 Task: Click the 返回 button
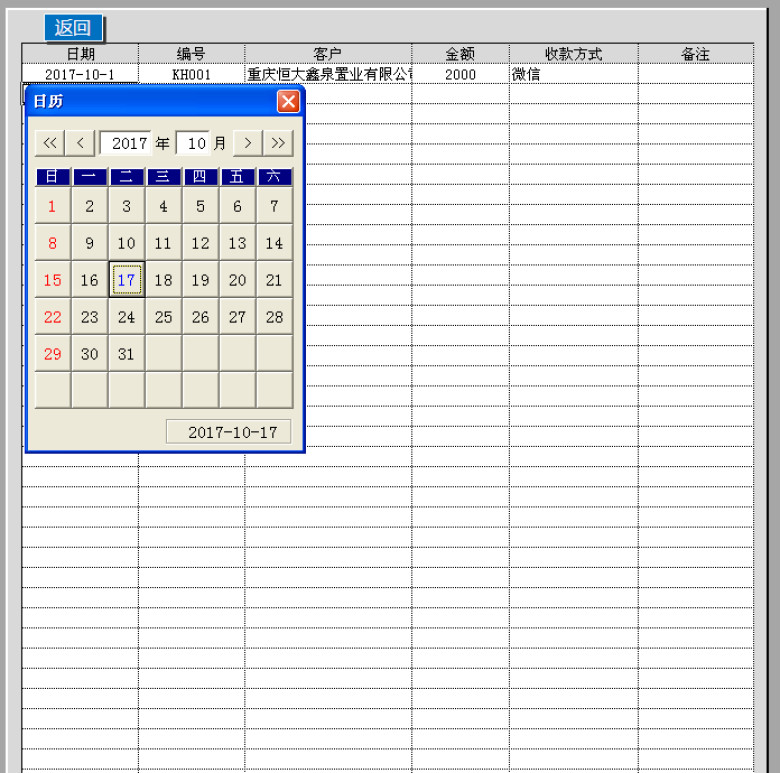pyautogui.click(x=73, y=27)
